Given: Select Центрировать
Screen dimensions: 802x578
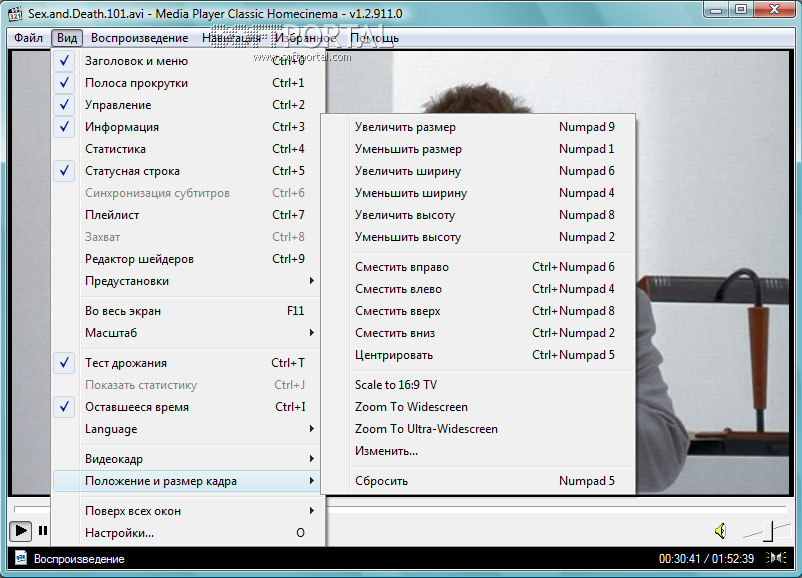Looking at the screenshot, I should (x=478, y=355).
